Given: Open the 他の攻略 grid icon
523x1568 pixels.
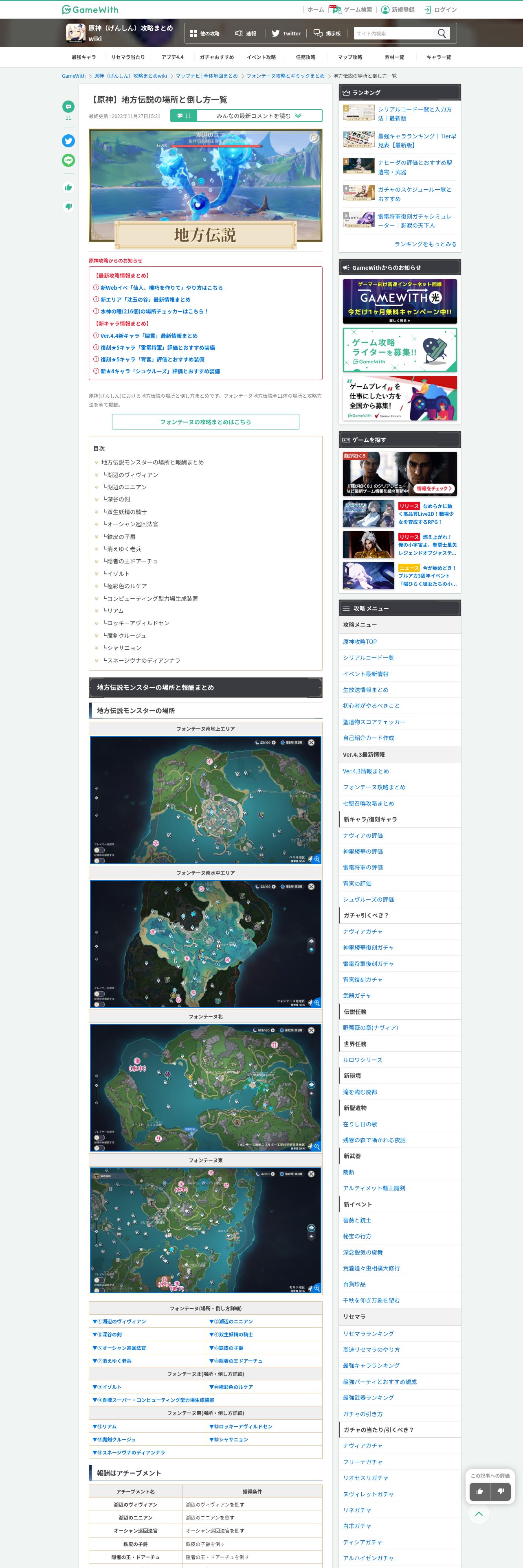Looking at the screenshot, I should coord(193,33).
